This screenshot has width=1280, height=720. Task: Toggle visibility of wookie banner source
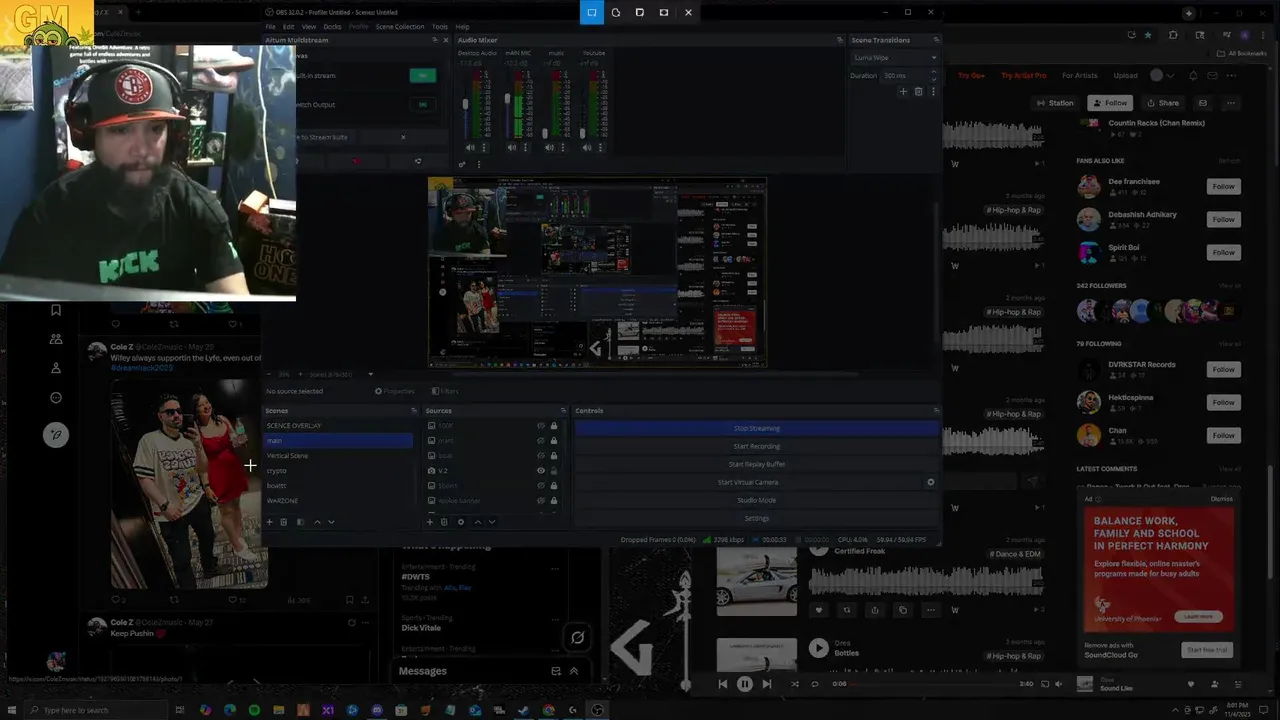click(541, 500)
